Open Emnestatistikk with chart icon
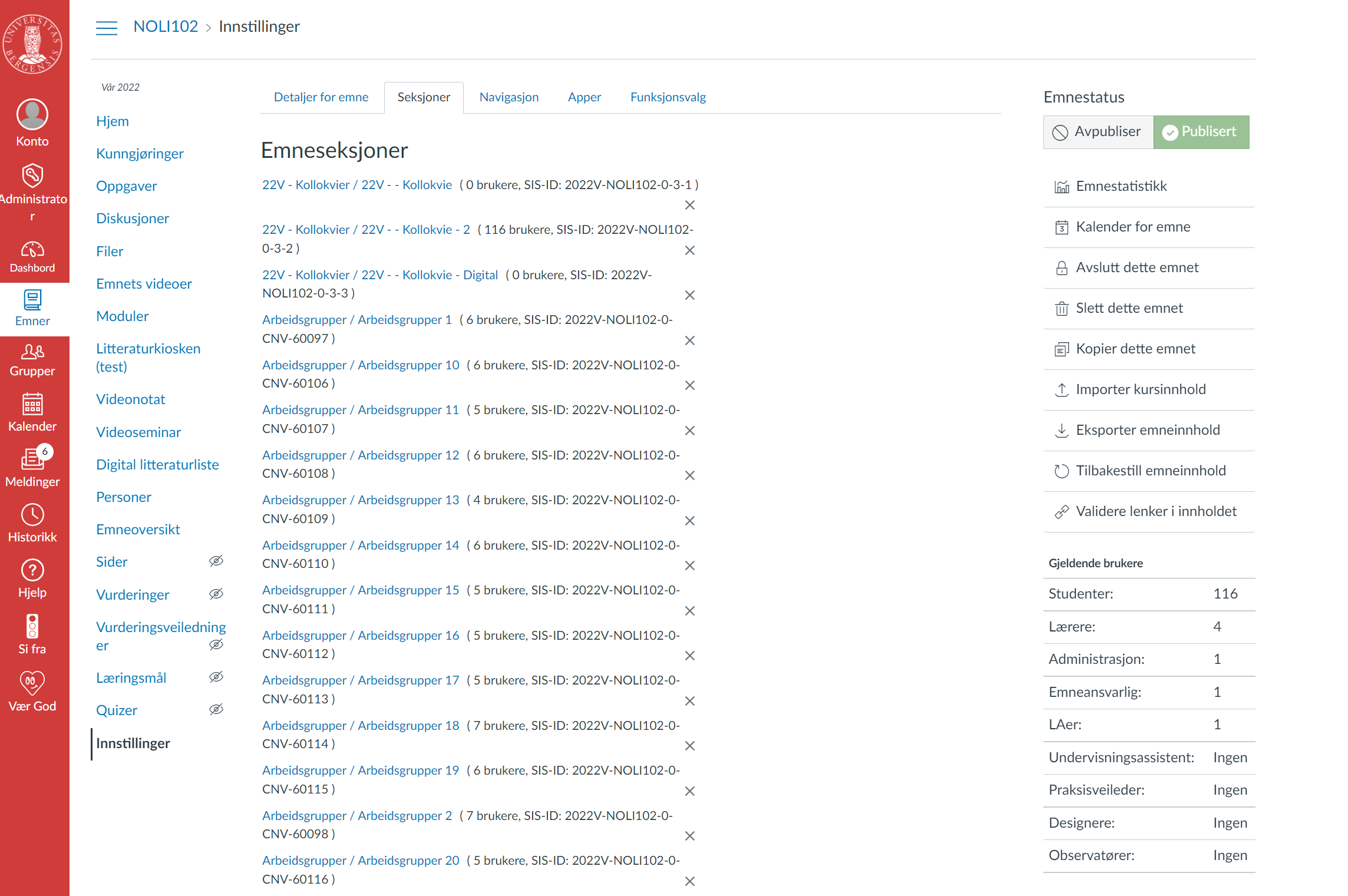 coord(1148,187)
